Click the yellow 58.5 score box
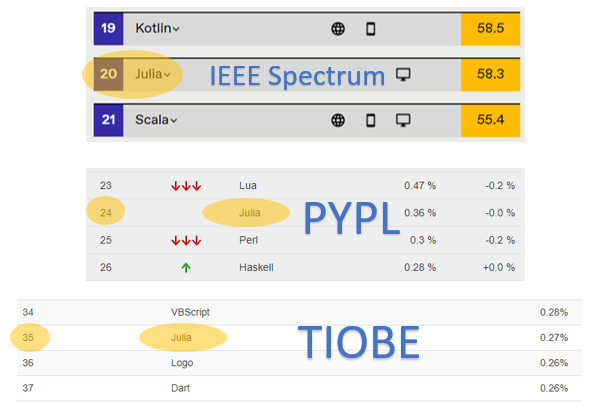The width and height of the screenshot is (605, 409). [490, 28]
